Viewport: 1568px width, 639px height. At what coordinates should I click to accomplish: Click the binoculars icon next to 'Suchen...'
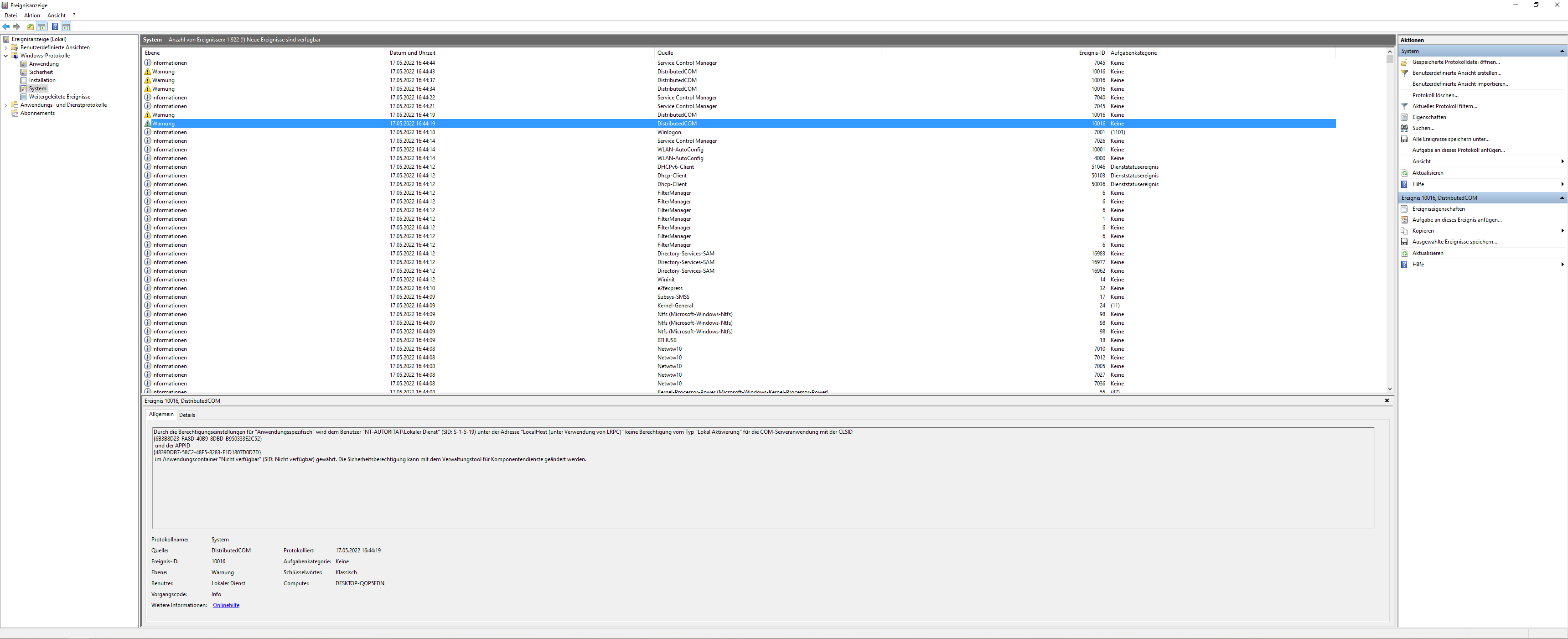pos(1405,128)
